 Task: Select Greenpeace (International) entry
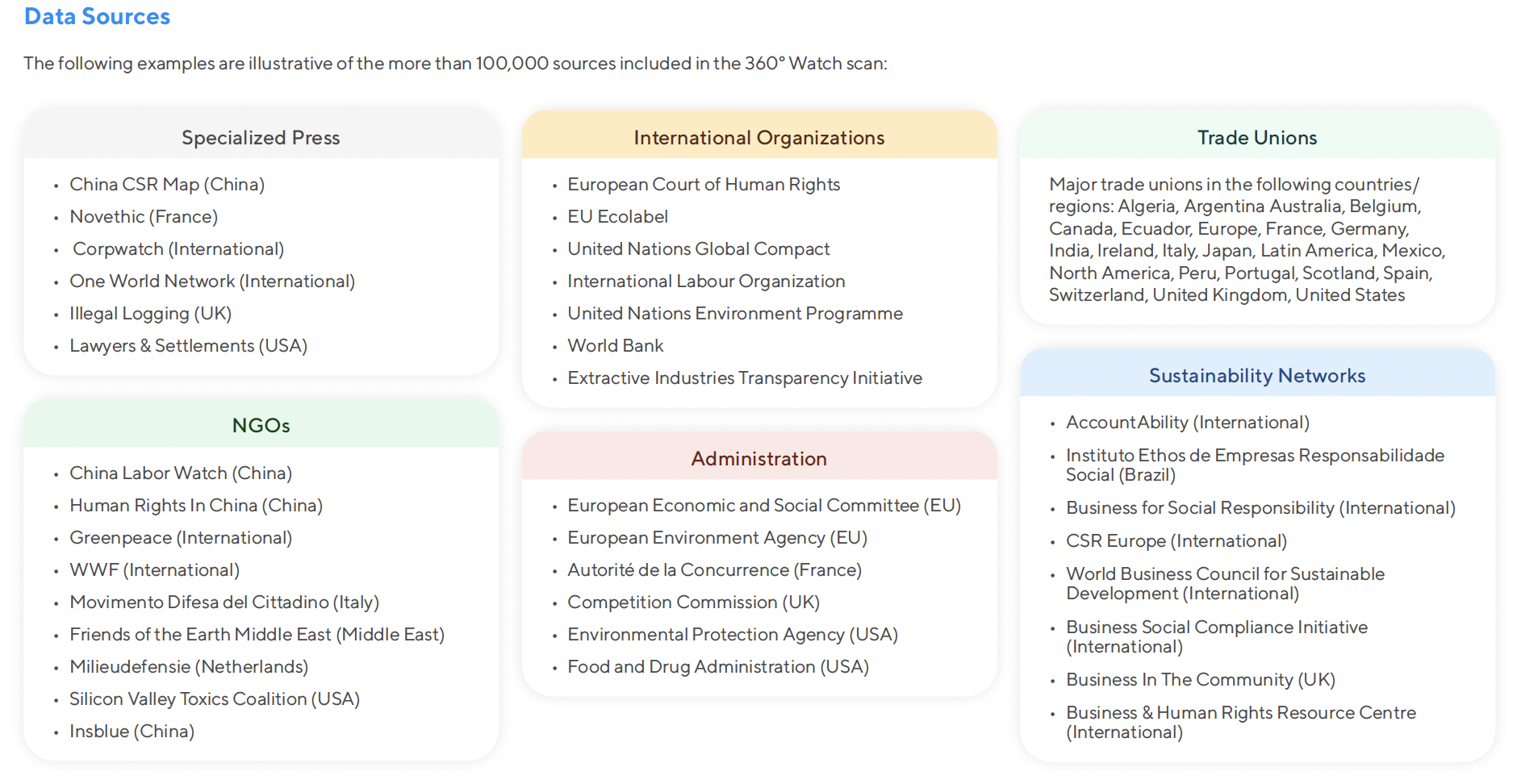coord(181,538)
